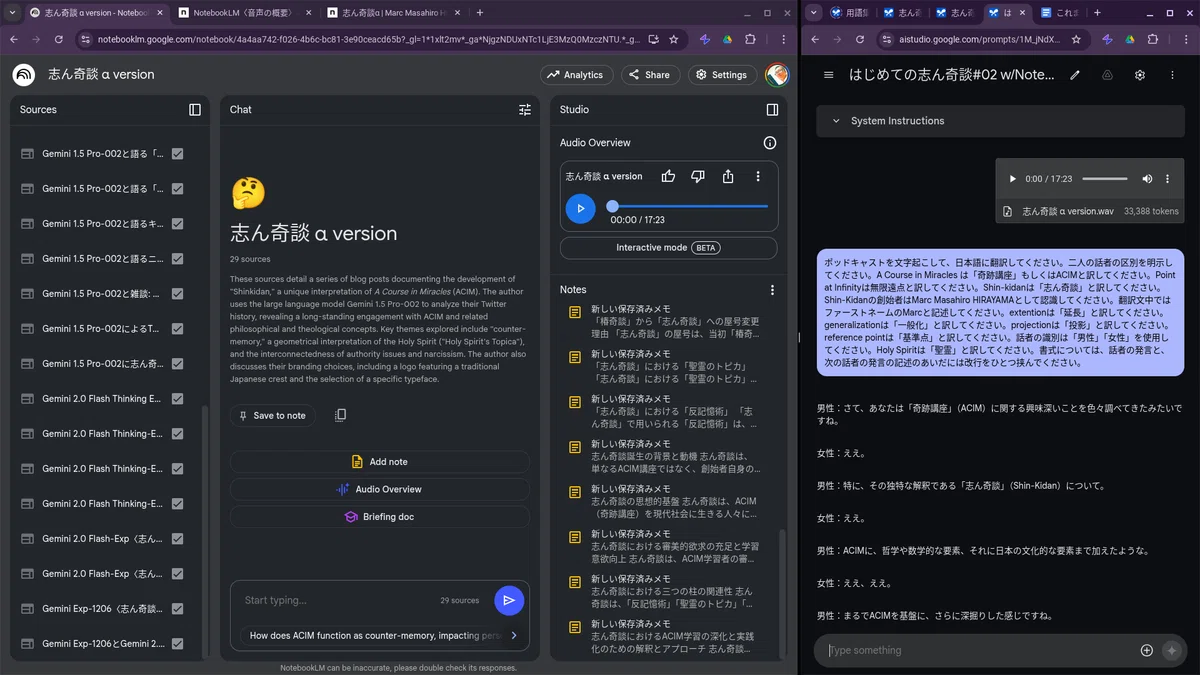Click the sparkle run button in AI Studio
Image resolution: width=1200 pixels, height=675 pixels.
pos(1172,650)
